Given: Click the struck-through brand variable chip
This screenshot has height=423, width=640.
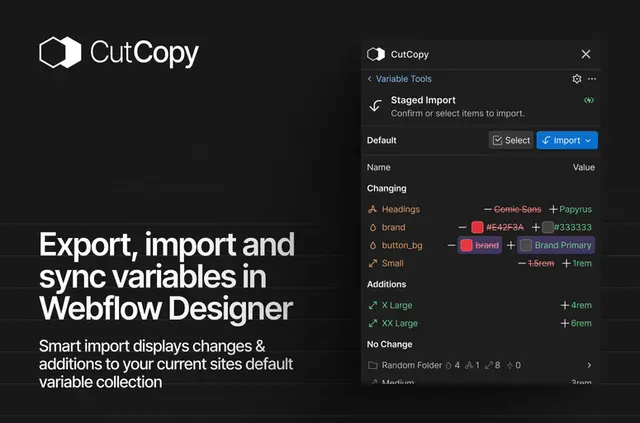Looking at the screenshot, I should (480, 245).
